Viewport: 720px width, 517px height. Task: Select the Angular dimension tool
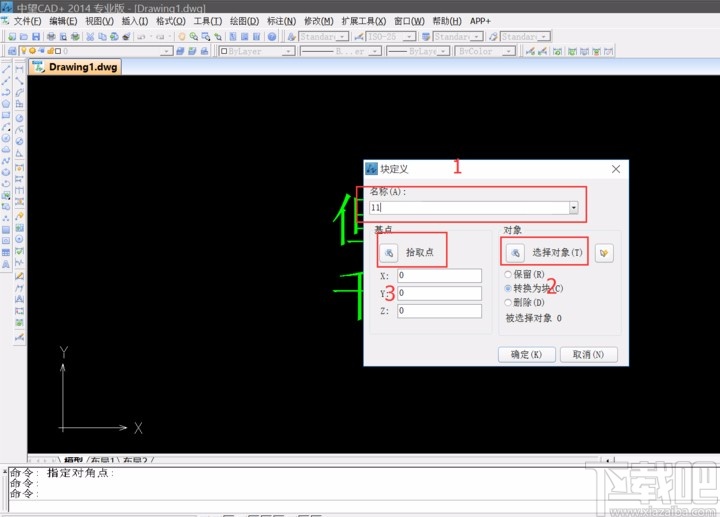point(19,153)
